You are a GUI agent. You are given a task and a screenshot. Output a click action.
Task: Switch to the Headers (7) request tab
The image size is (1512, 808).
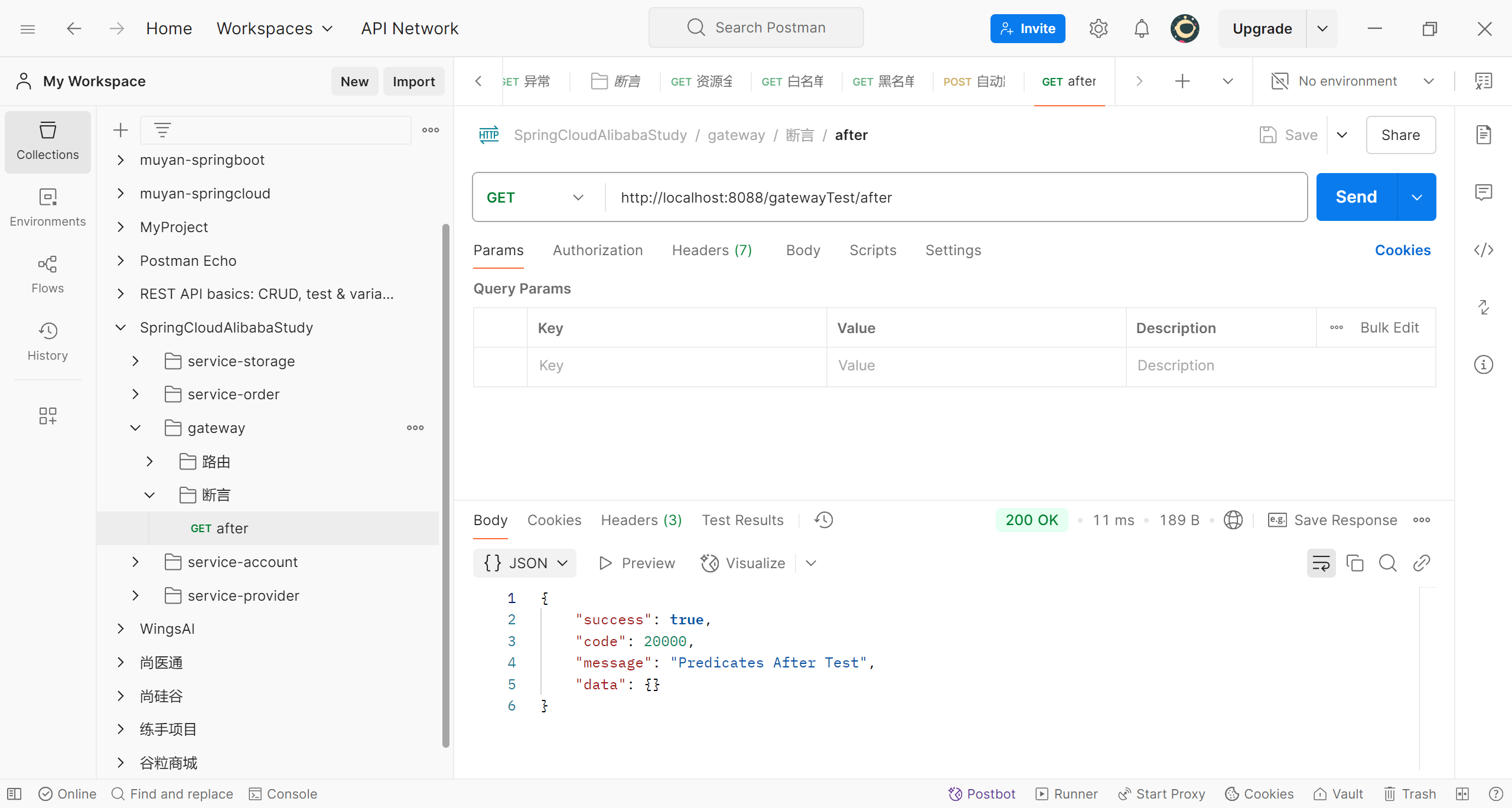click(712, 250)
